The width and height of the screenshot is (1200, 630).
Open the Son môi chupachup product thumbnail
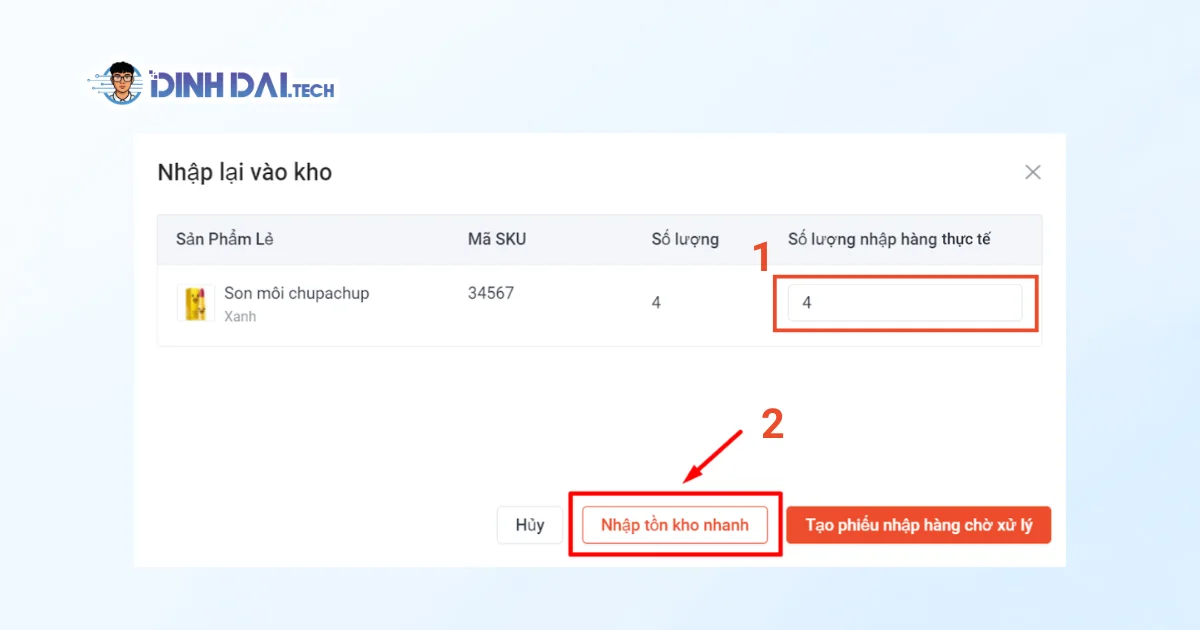(x=196, y=303)
